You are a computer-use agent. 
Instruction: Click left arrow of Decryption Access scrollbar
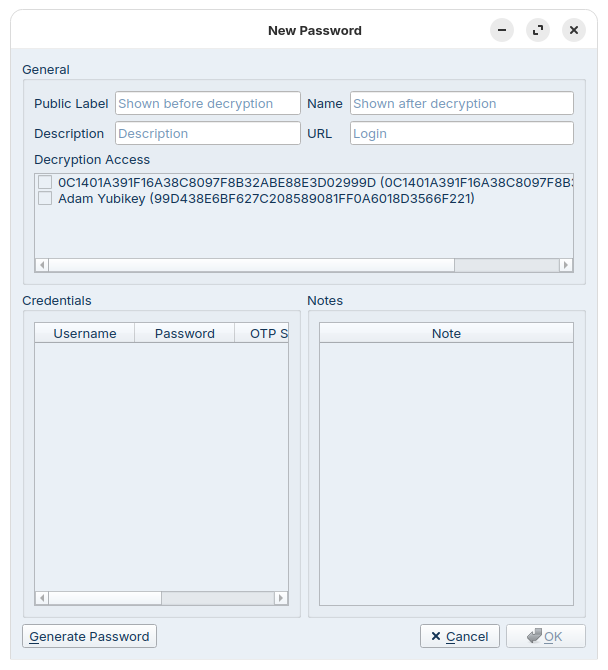pyautogui.click(x=42, y=265)
